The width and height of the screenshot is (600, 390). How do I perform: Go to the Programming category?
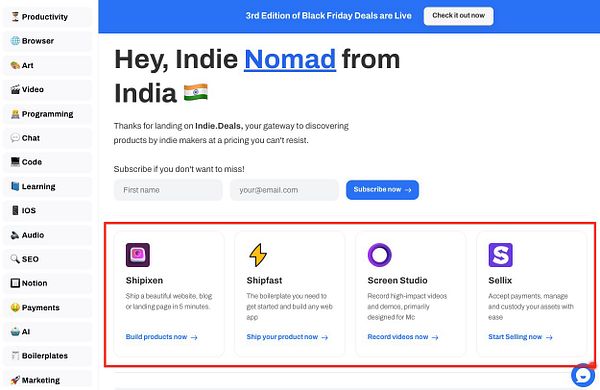coord(47,114)
